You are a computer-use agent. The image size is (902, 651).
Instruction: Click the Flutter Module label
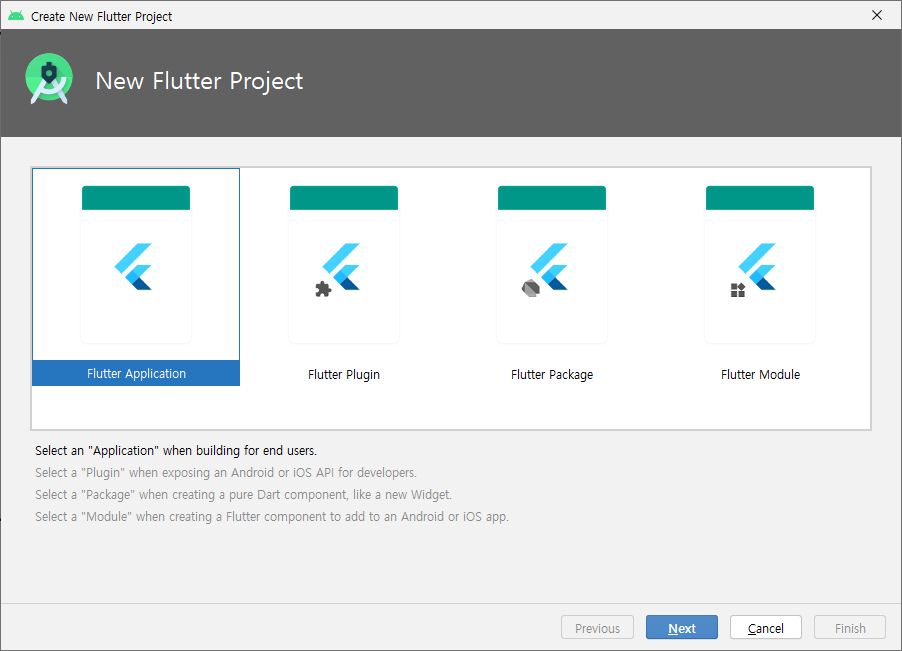point(760,374)
